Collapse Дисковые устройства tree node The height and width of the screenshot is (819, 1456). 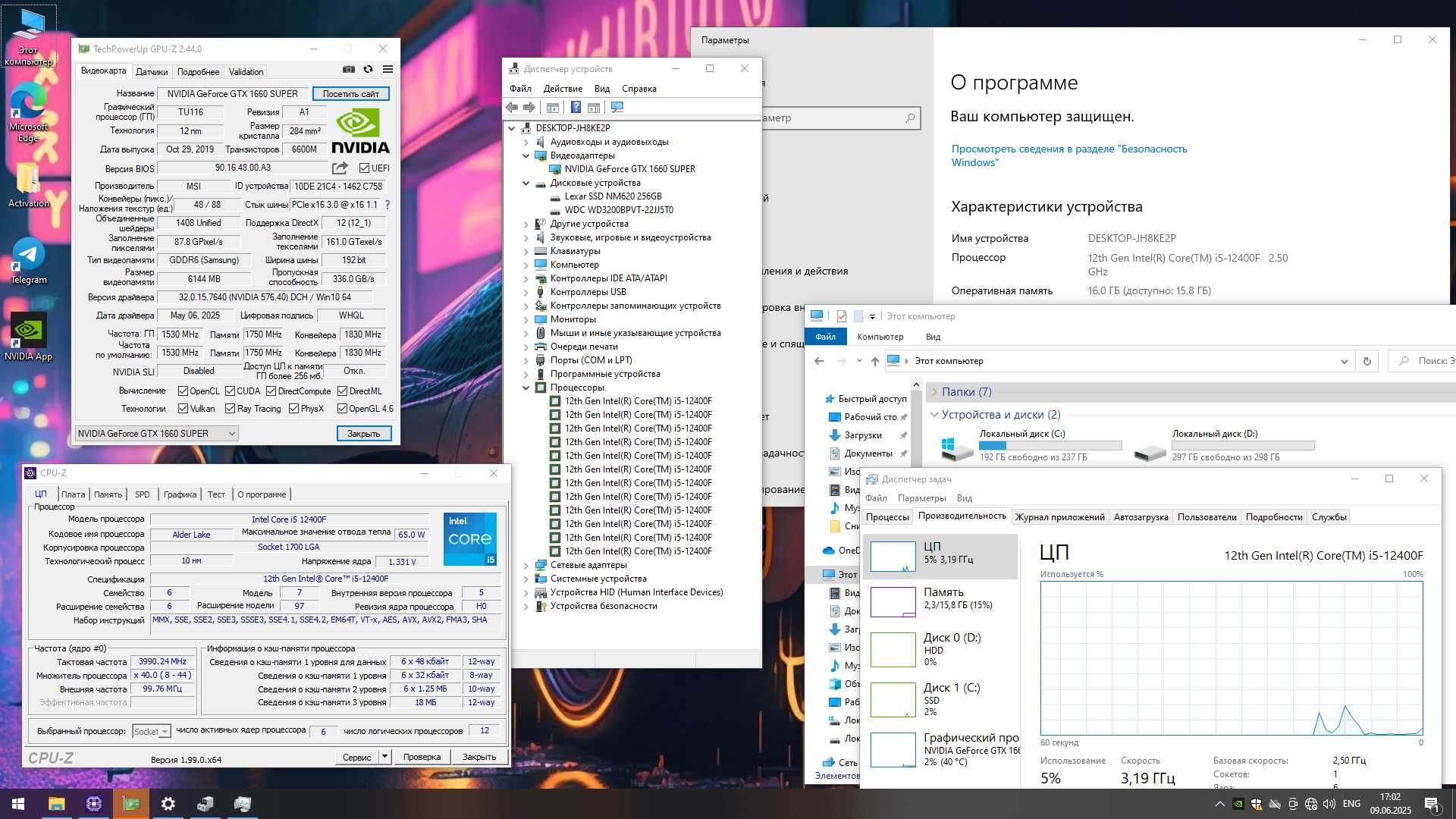(x=526, y=183)
